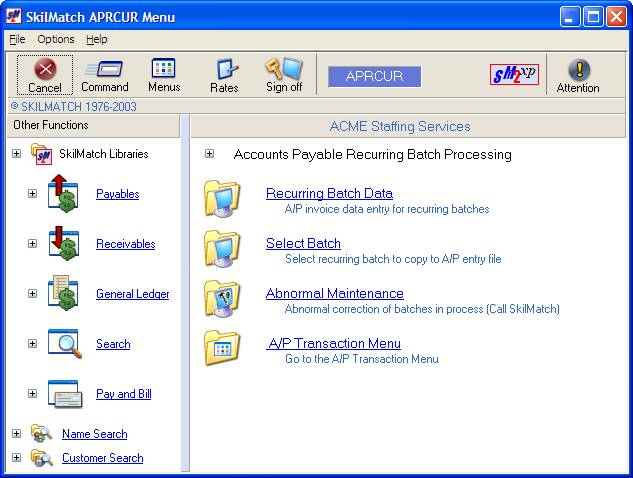
Task: Expand the General Ledger node
Action: 32,294
